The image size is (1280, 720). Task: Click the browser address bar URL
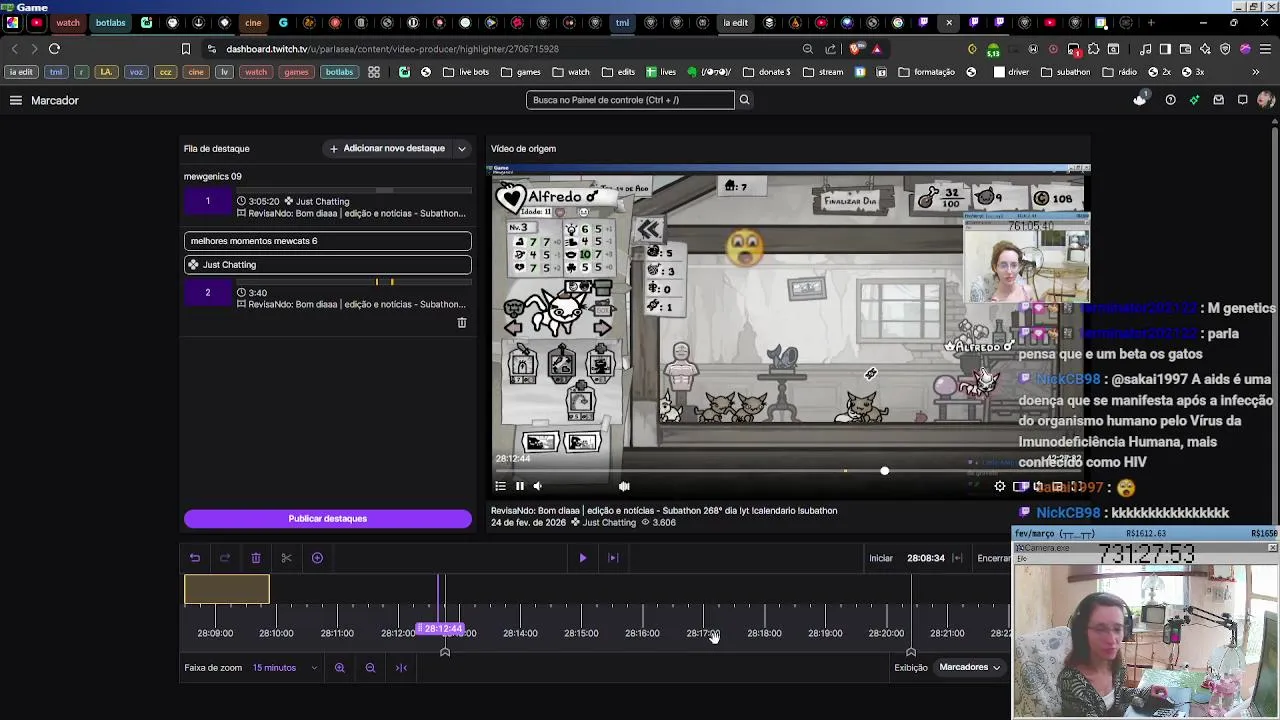click(392, 48)
